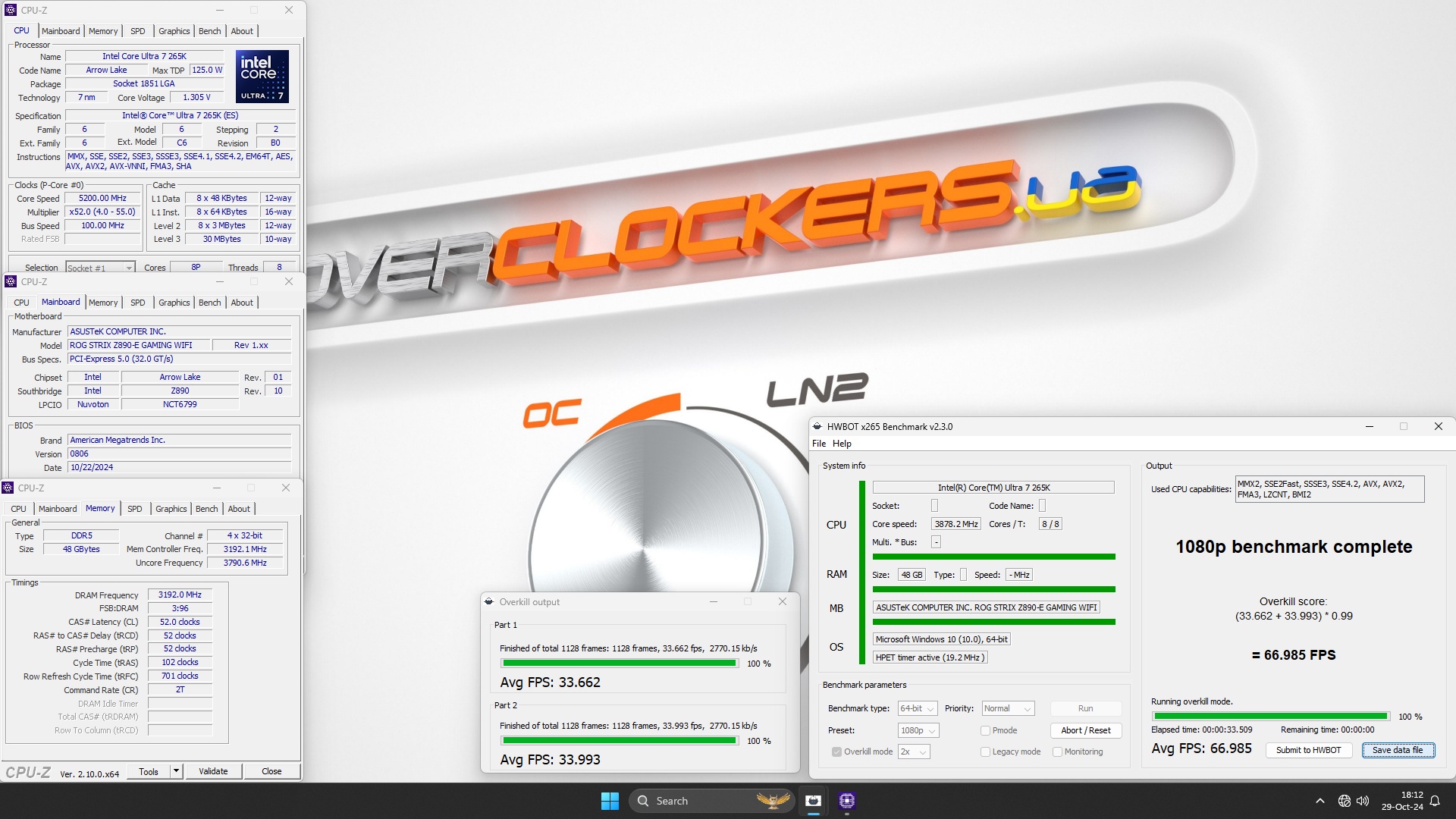1456x819 pixels.
Task: Expand the Tools dropdown arrow in CPU-Z
Action: 176,772
